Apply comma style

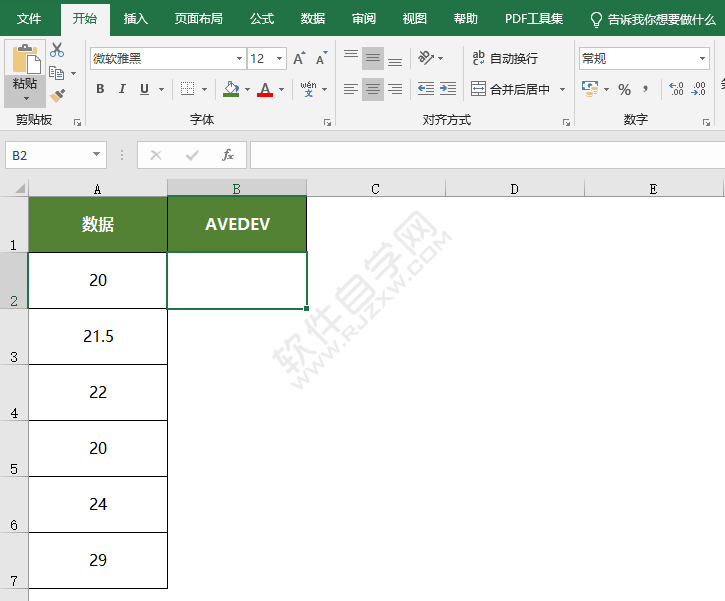click(x=645, y=89)
